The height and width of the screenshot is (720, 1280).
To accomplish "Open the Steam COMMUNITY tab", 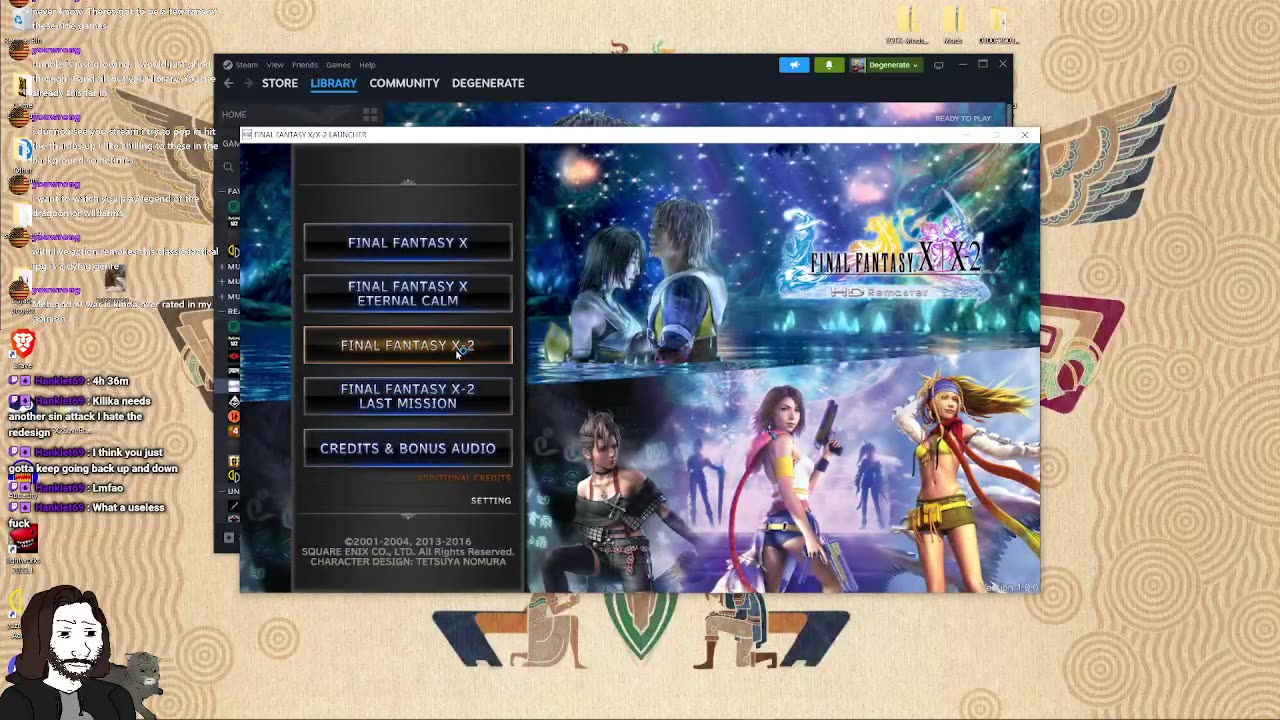I will pos(404,83).
